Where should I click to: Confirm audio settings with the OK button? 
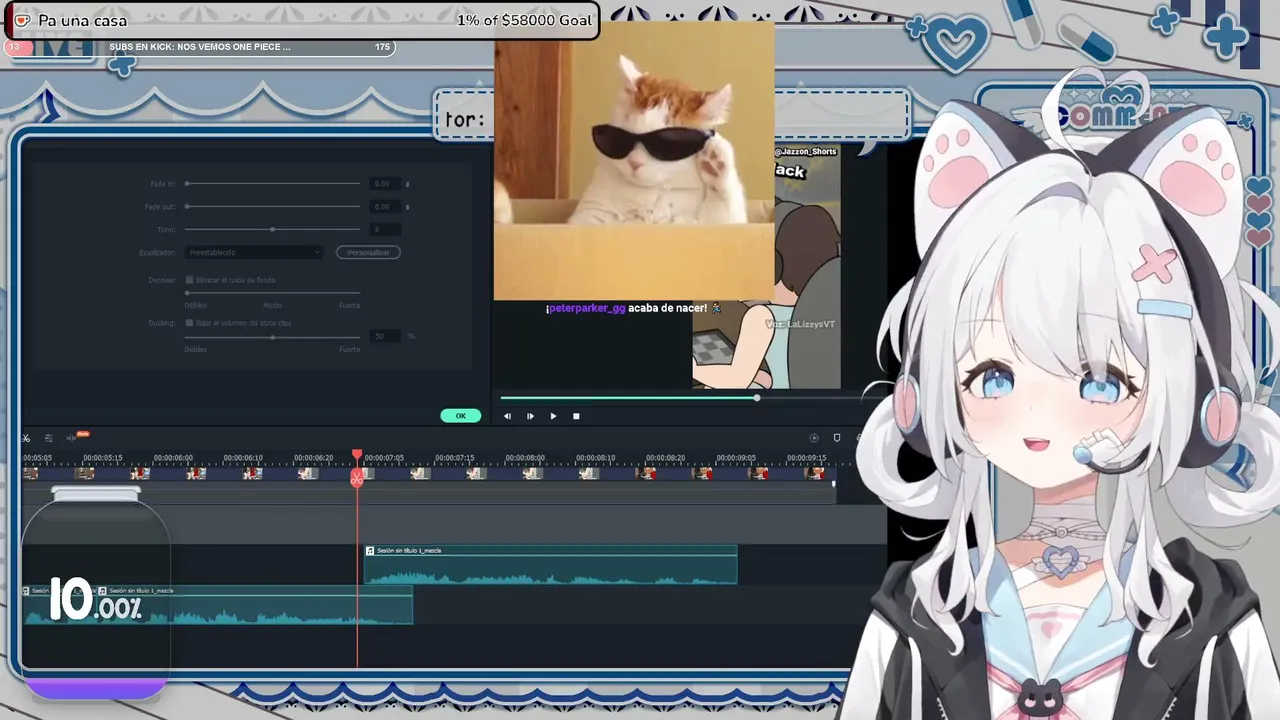tap(461, 416)
